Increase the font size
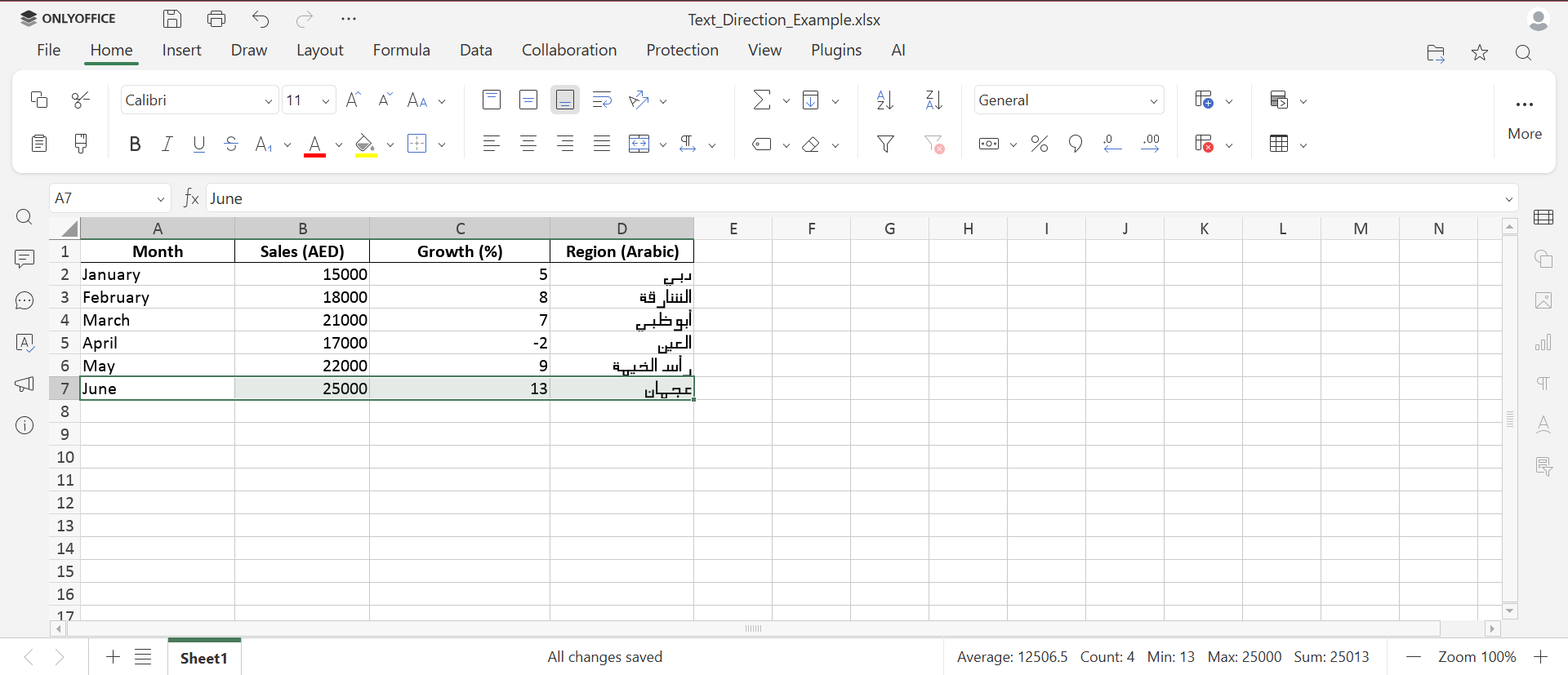The image size is (1568, 675). [x=353, y=100]
